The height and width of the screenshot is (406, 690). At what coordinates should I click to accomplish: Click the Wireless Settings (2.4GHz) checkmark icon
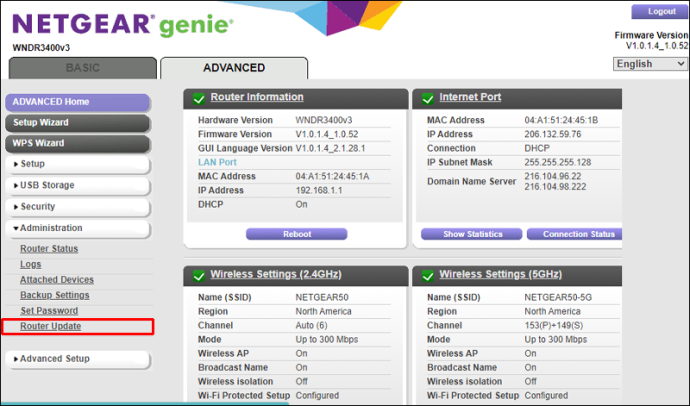[x=199, y=276]
